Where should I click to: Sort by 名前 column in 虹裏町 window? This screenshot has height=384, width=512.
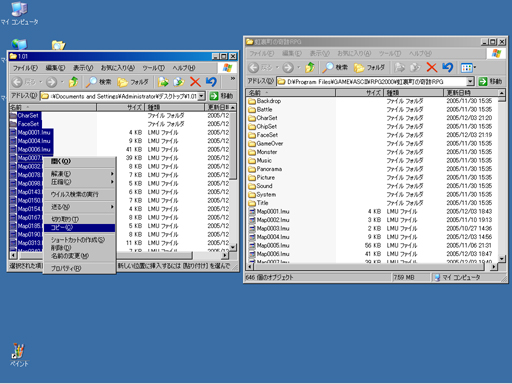pos(290,92)
